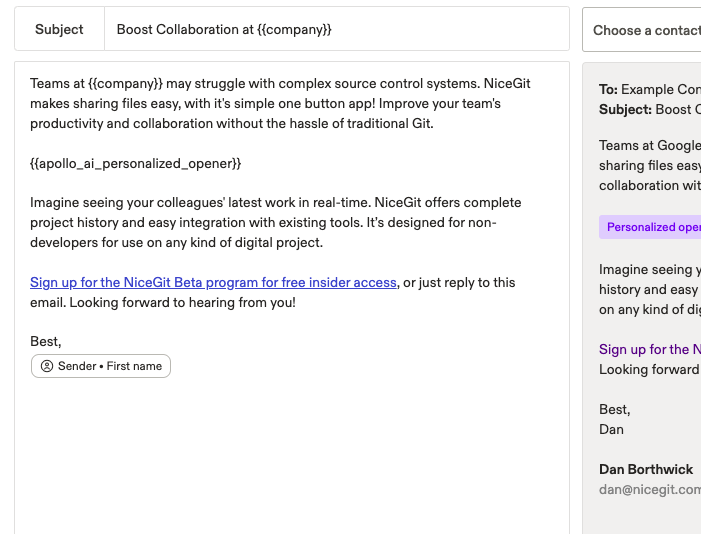Viewport: 701px width, 534px height.
Task: Click the bold 'Subject:' line in preview
Action: (x=649, y=109)
